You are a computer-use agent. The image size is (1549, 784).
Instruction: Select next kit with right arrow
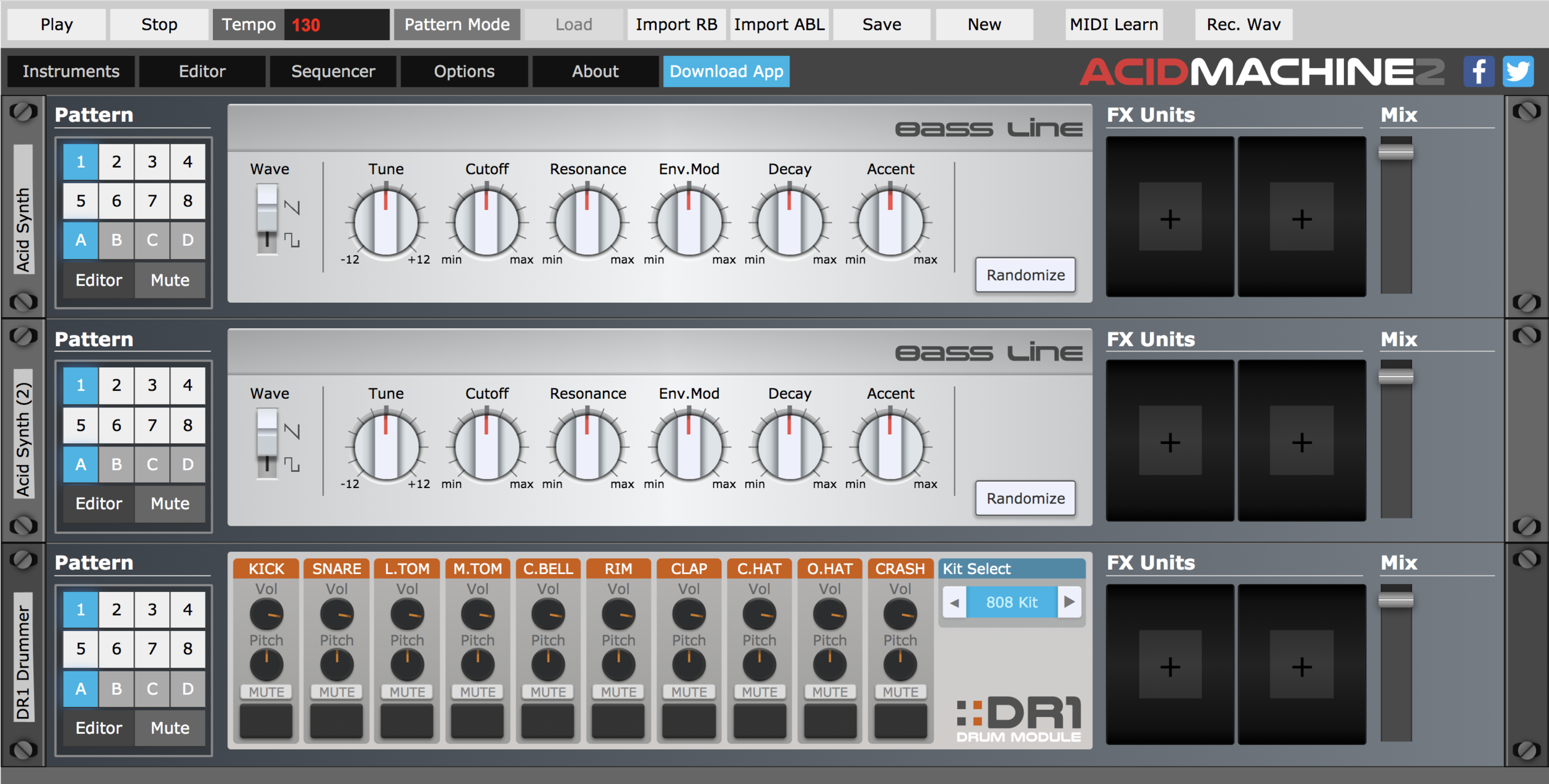(1069, 602)
